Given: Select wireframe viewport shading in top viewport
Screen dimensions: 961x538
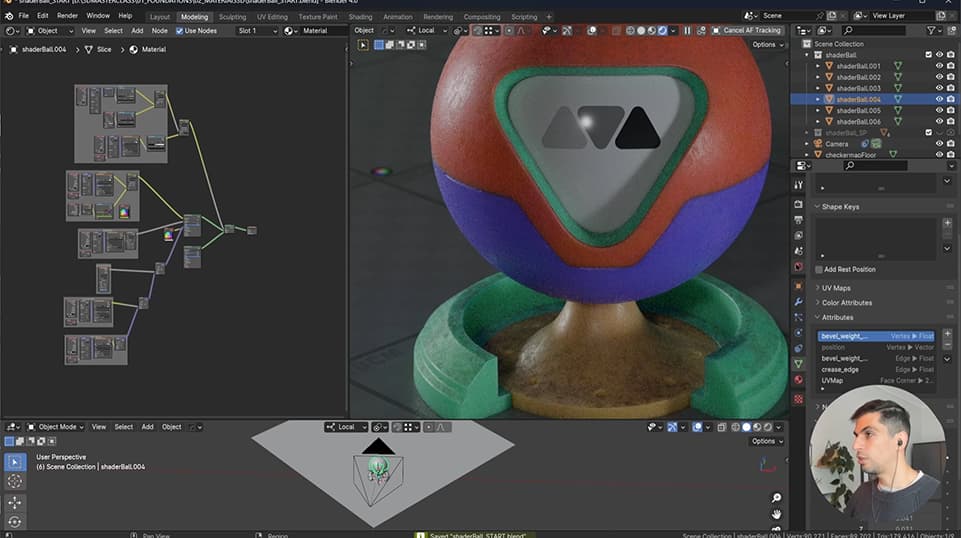Looking at the screenshot, I should click(630, 31).
